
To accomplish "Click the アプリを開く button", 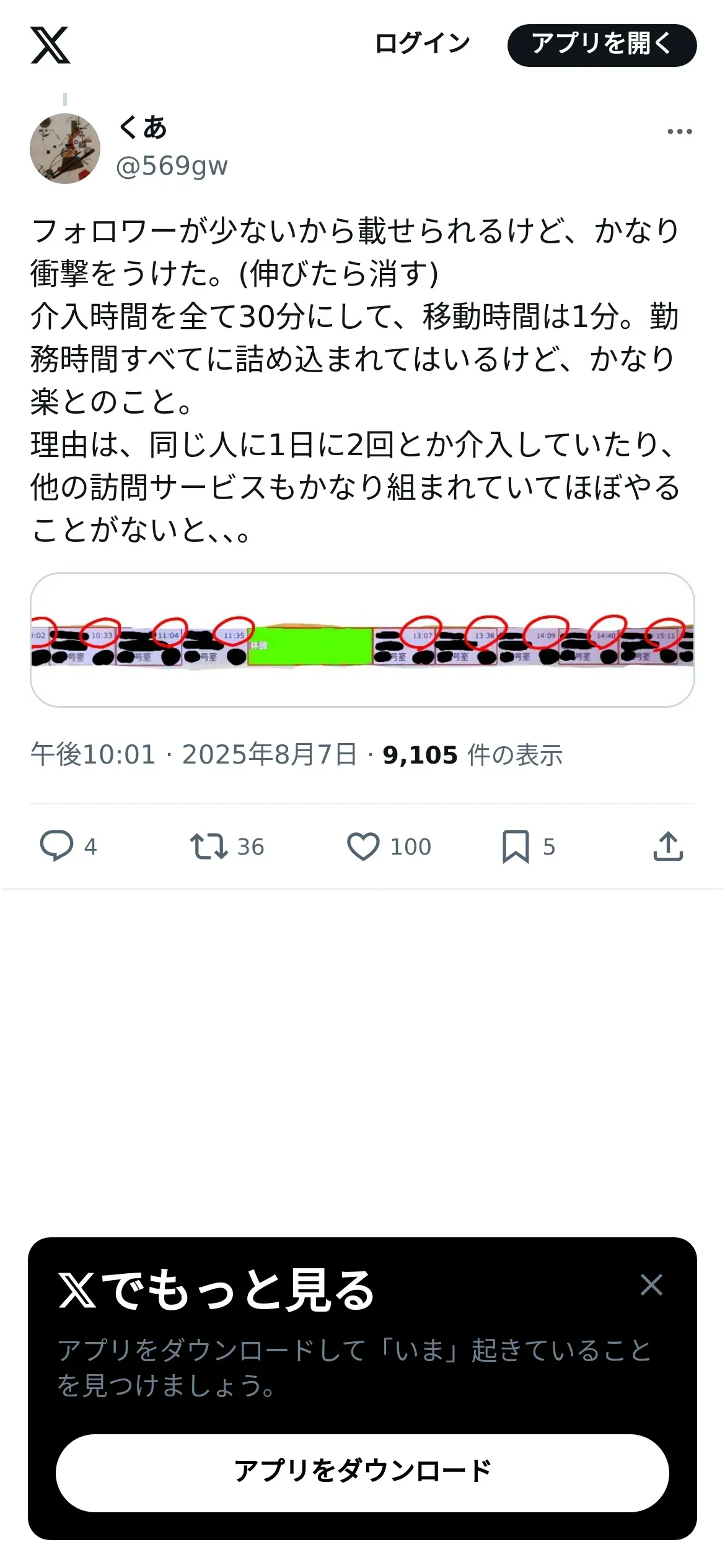I will click(x=602, y=45).
